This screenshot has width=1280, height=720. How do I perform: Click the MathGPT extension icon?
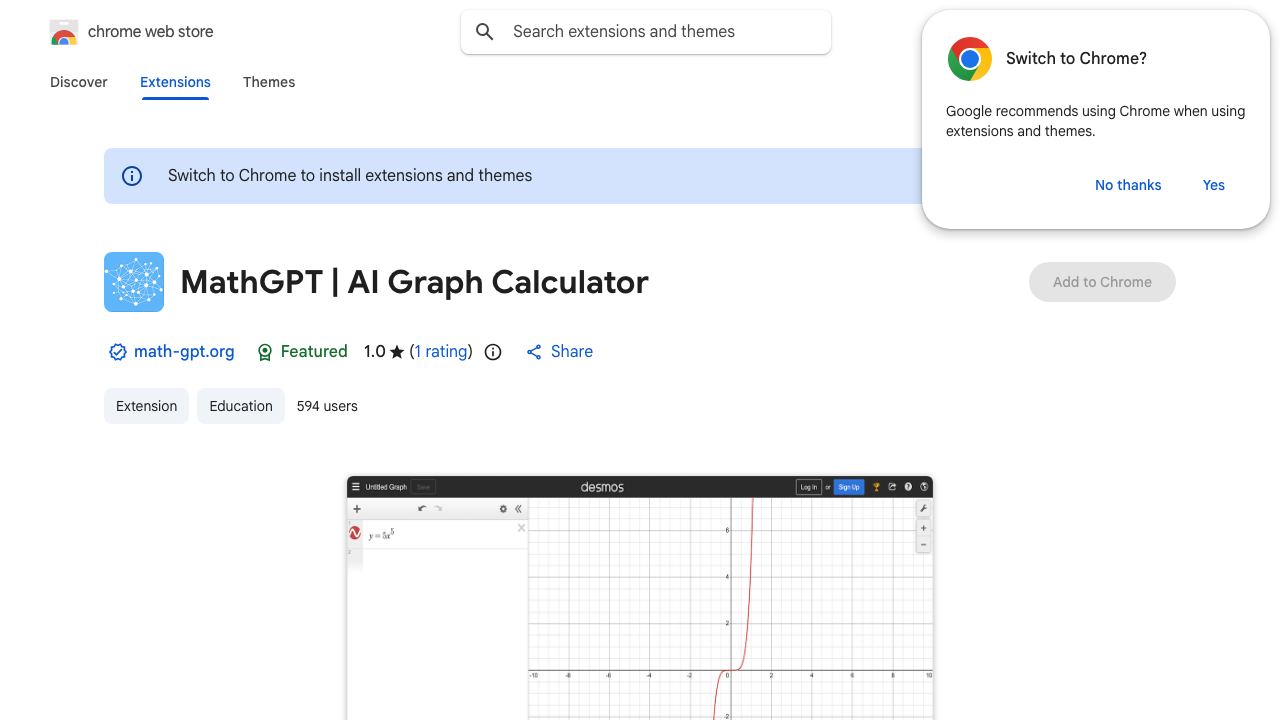[x=134, y=282]
